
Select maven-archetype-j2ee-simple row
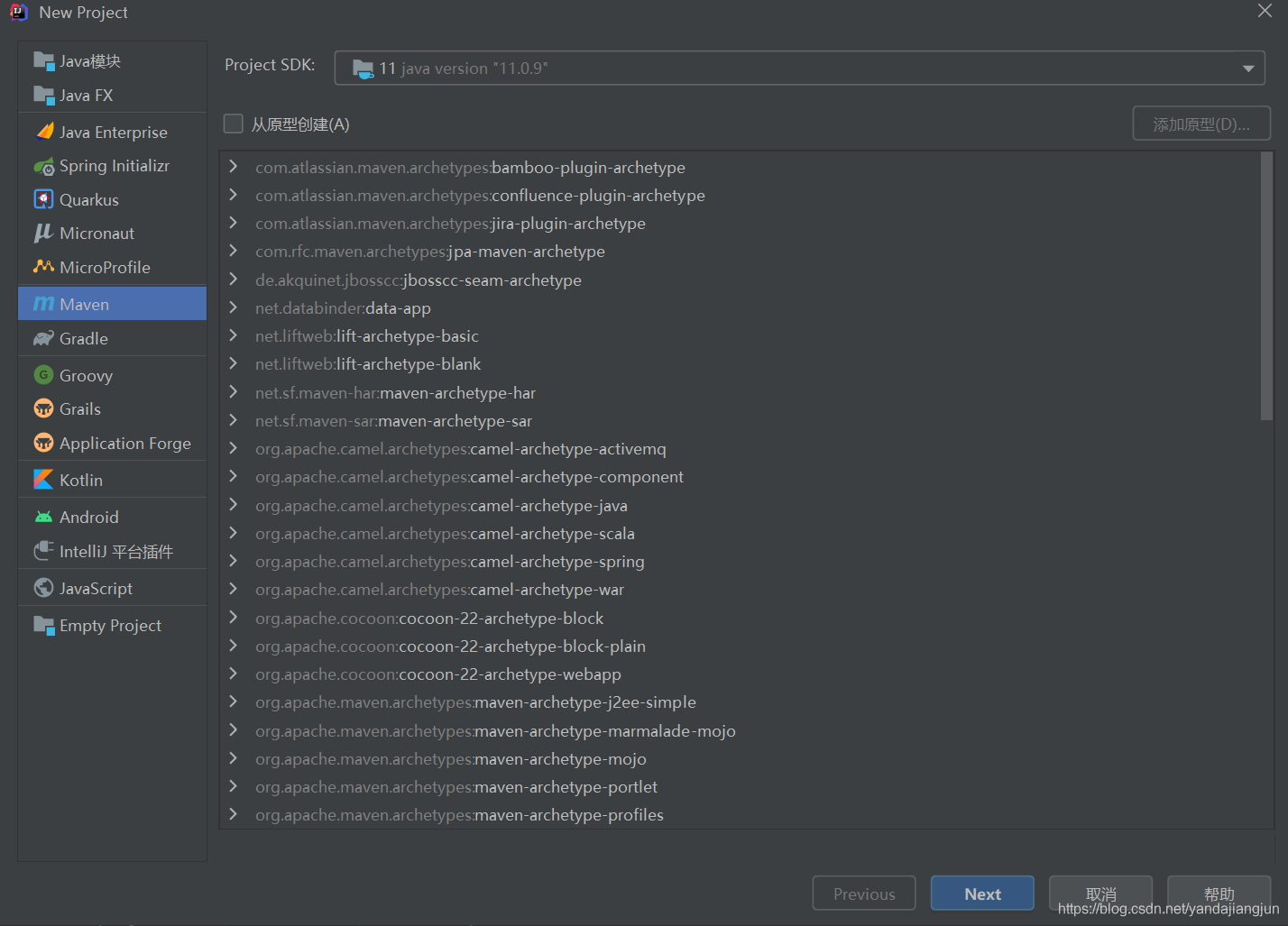click(739, 701)
